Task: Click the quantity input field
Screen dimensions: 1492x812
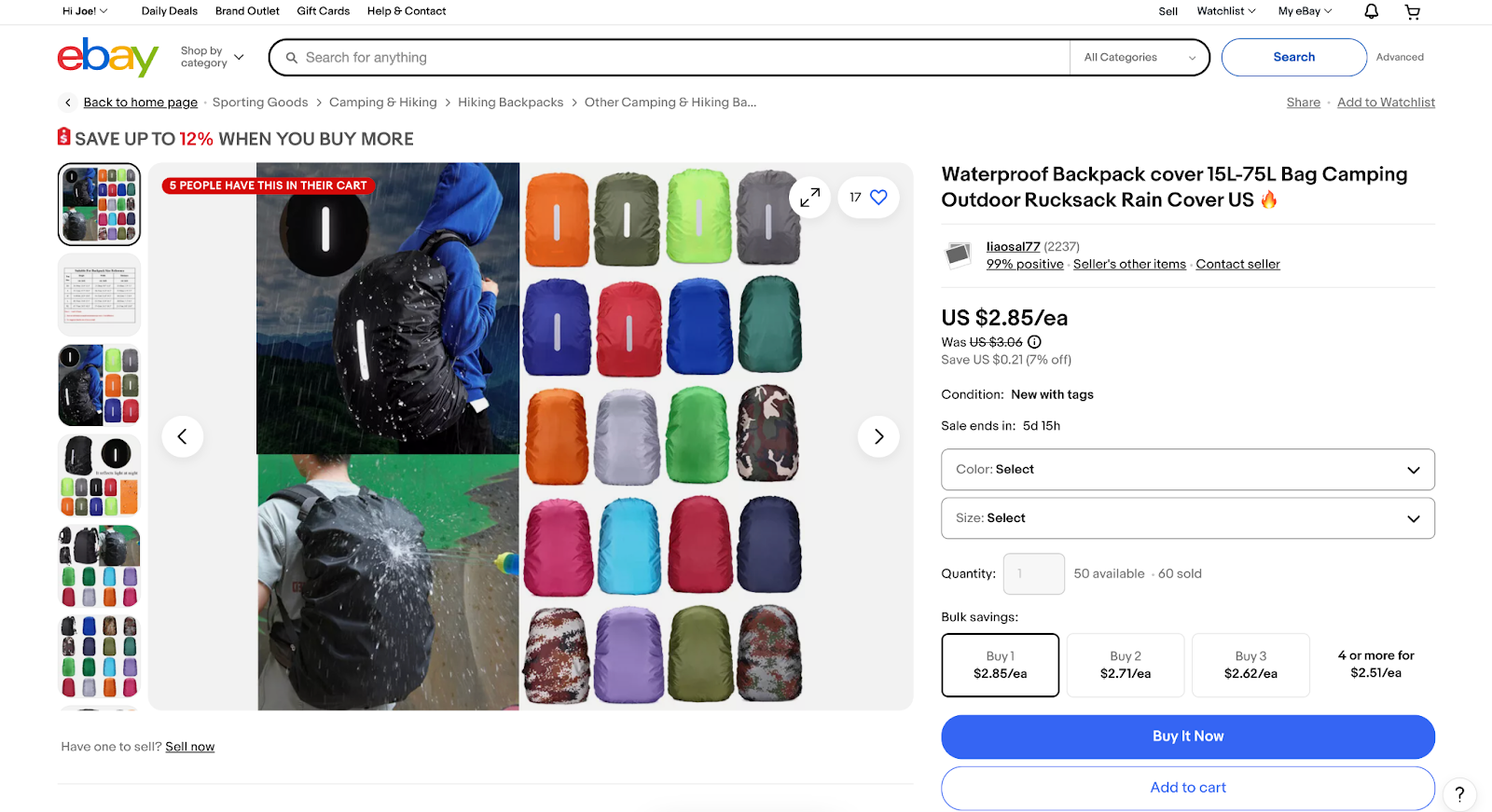Action: coord(1033,573)
